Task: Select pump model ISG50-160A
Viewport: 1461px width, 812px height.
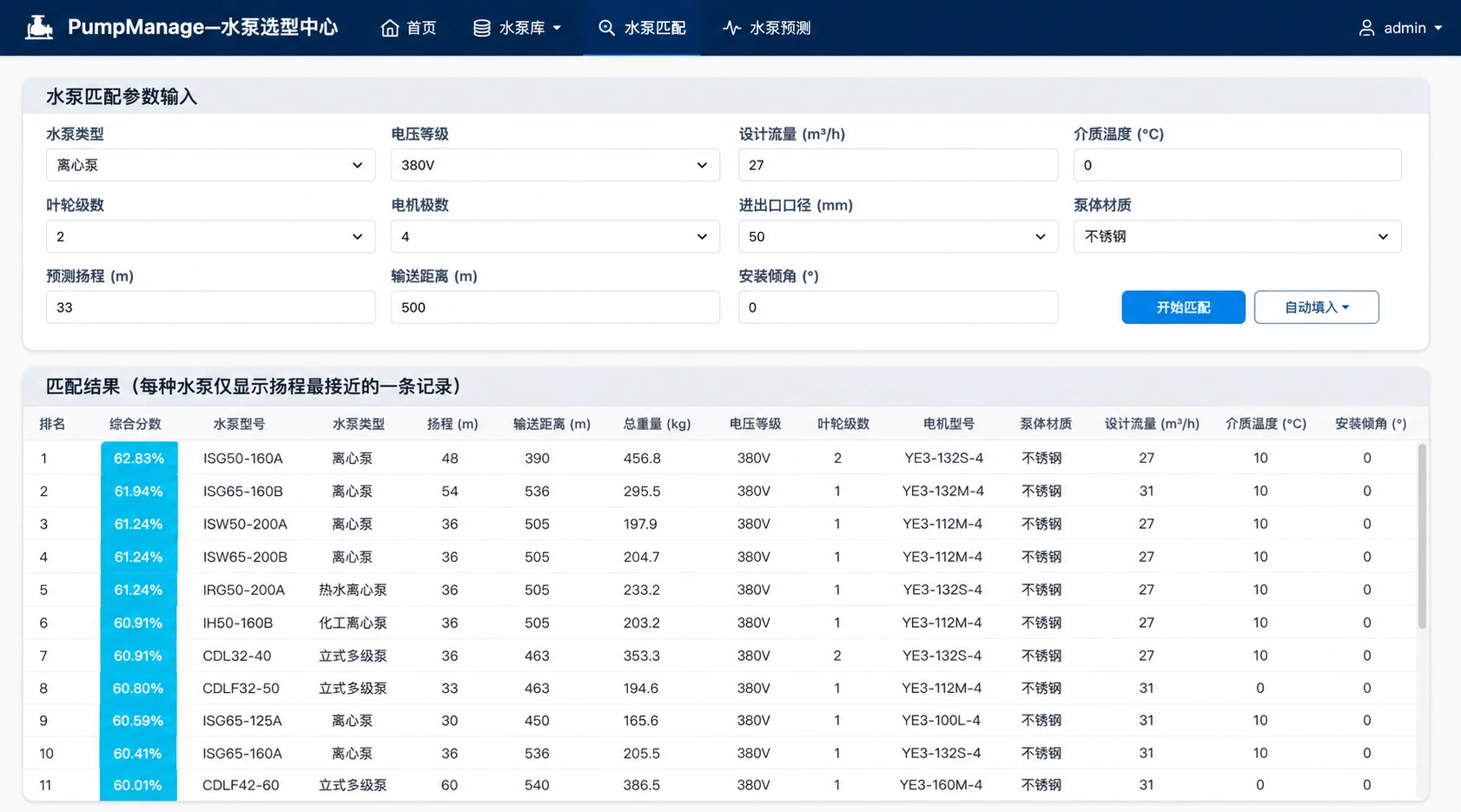Action: pyautogui.click(x=243, y=458)
